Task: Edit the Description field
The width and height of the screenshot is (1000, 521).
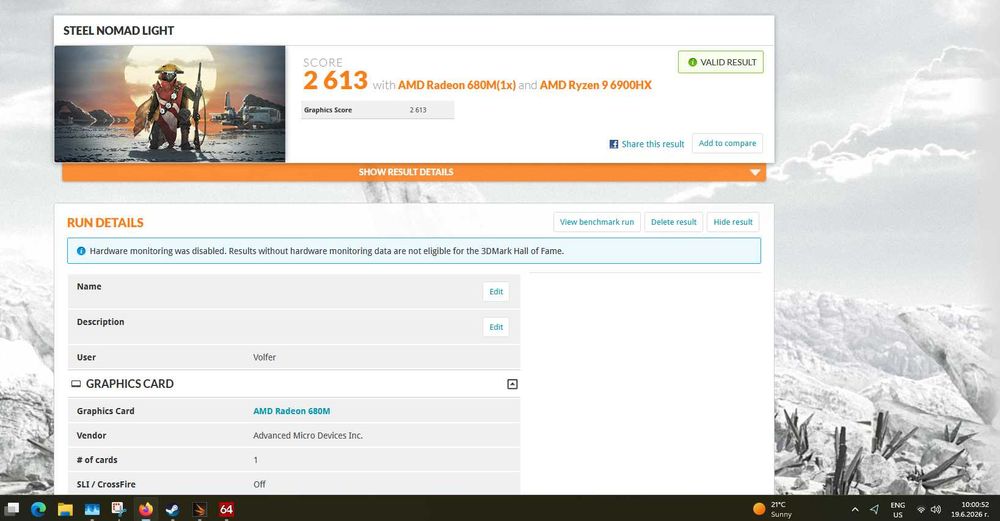Action: (x=496, y=327)
